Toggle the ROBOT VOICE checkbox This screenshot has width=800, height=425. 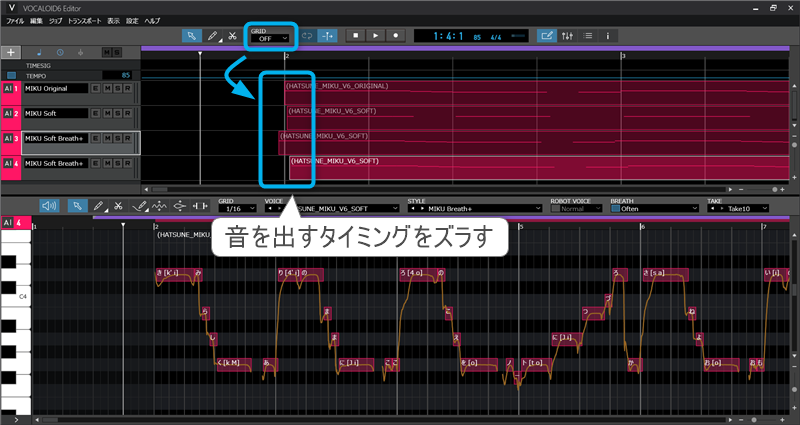pyautogui.click(x=555, y=209)
